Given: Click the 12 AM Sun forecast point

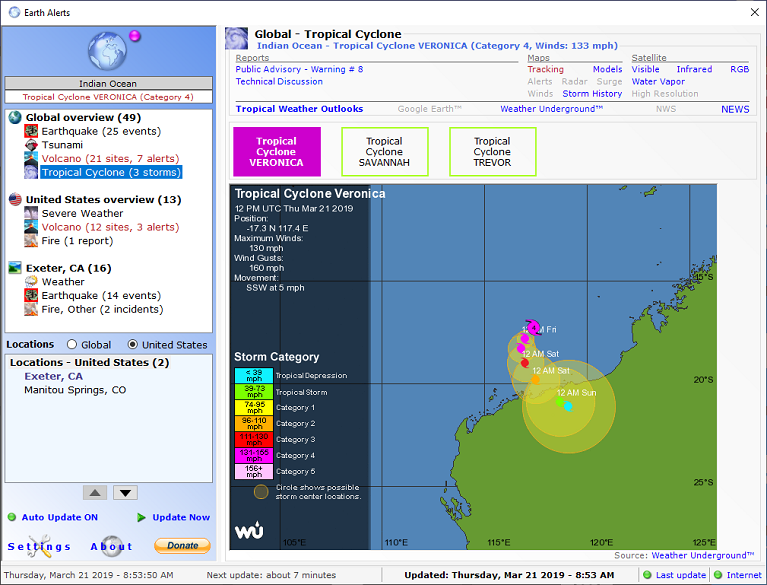Looking at the screenshot, I should (x=568, y=406).
